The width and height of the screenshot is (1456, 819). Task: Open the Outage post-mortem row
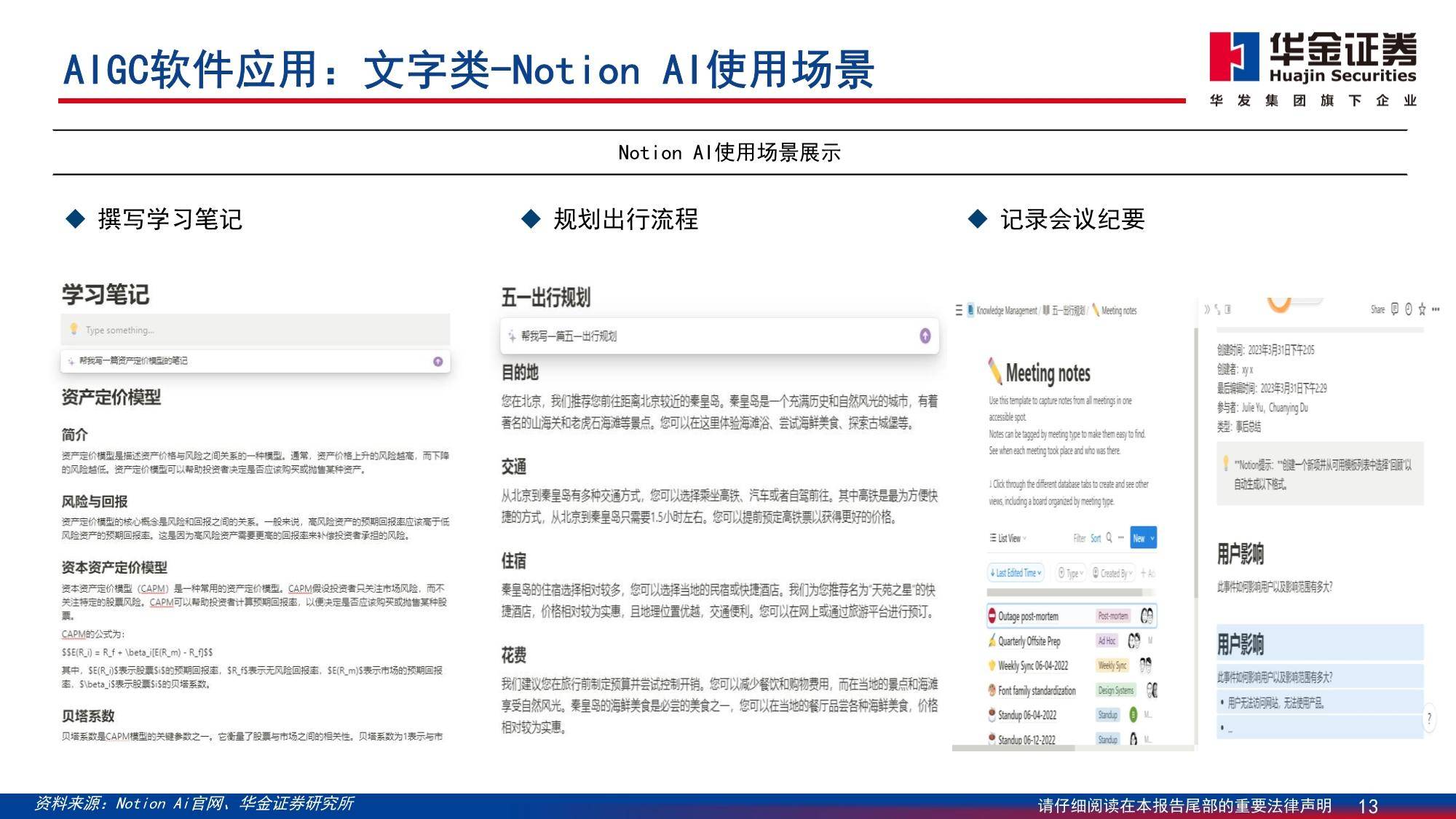coord(1072,616)
